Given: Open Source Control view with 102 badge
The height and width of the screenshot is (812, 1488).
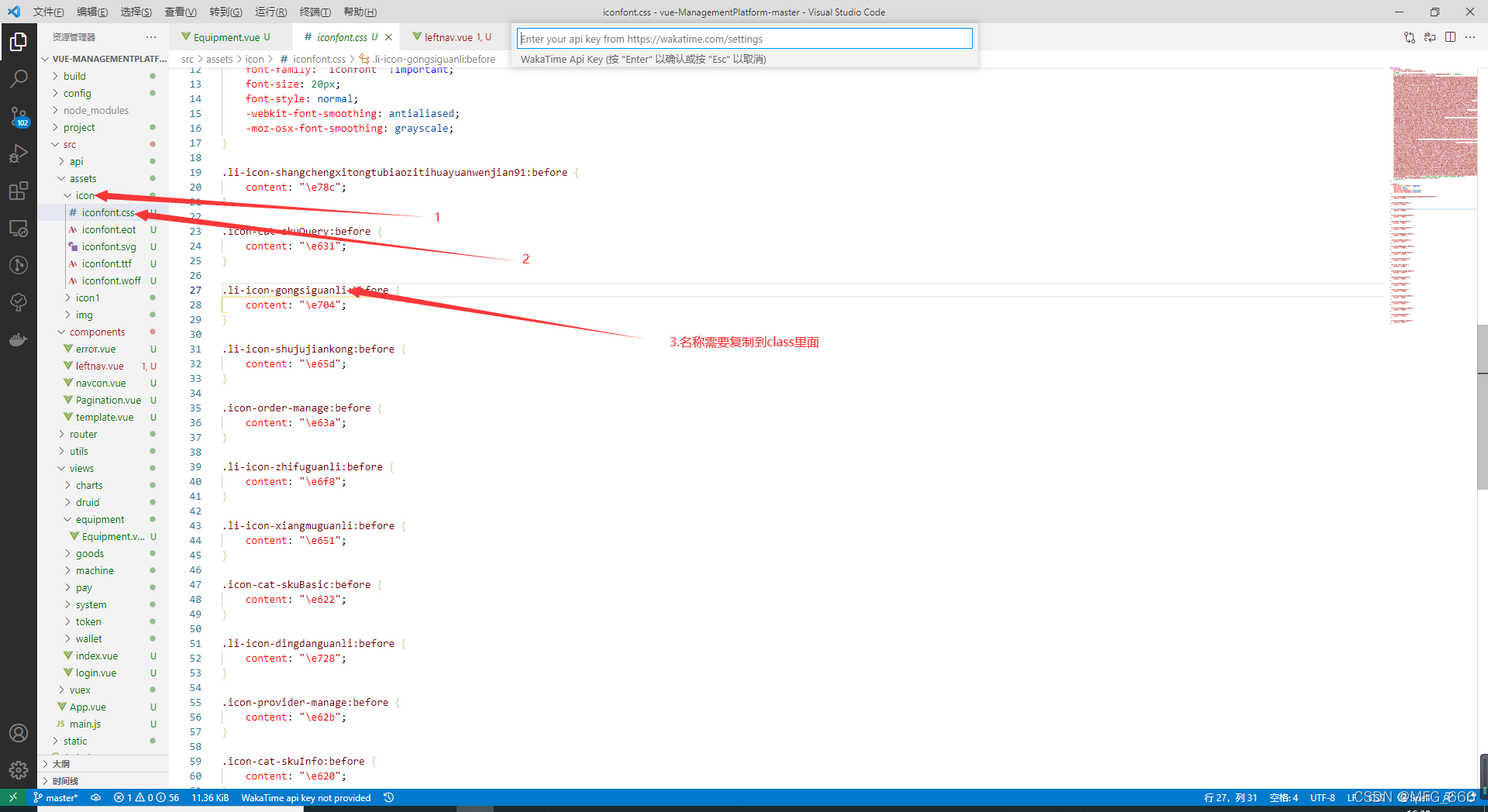Looking at the screenshot, I should pyautogui.click(x=19, y=116).
